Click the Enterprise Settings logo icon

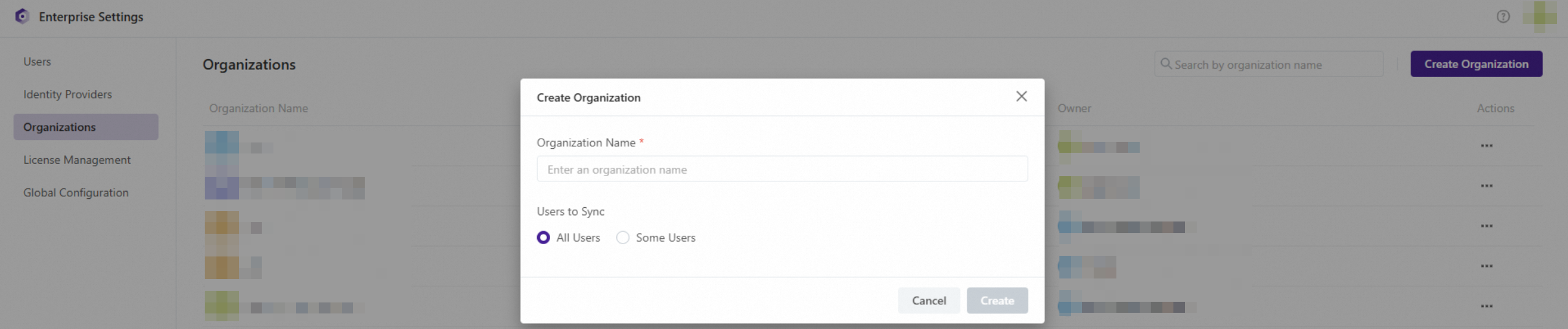pos(22,16)
